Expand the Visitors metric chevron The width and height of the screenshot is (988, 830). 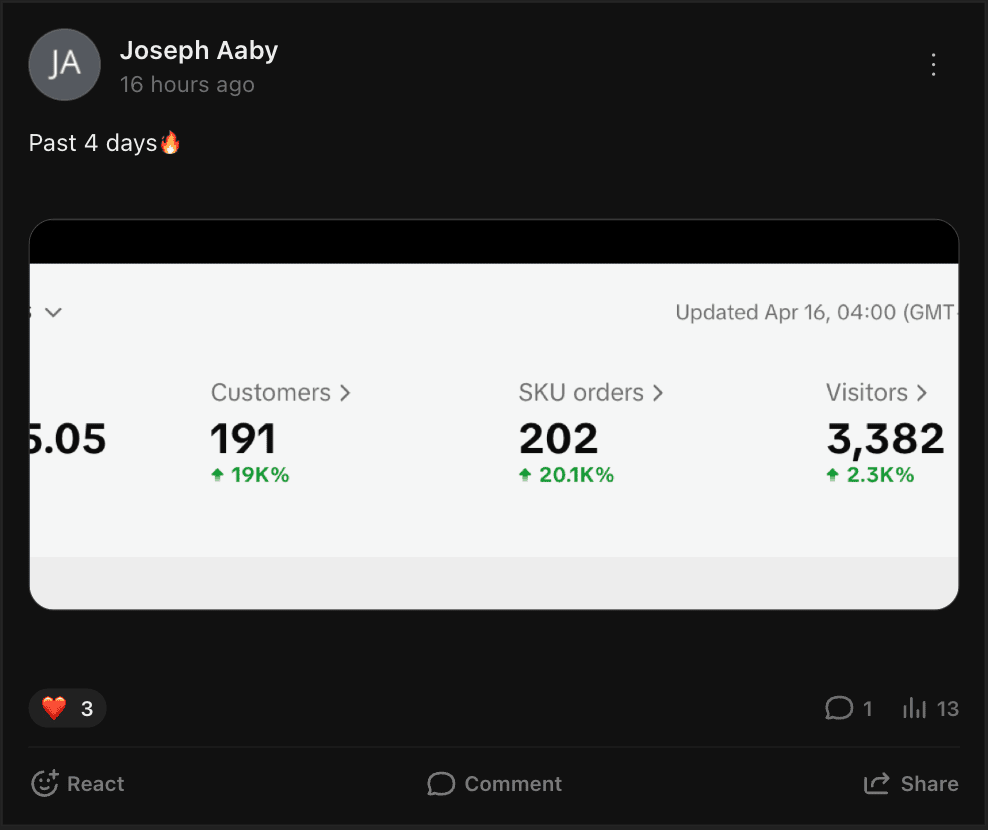(922, 393)
